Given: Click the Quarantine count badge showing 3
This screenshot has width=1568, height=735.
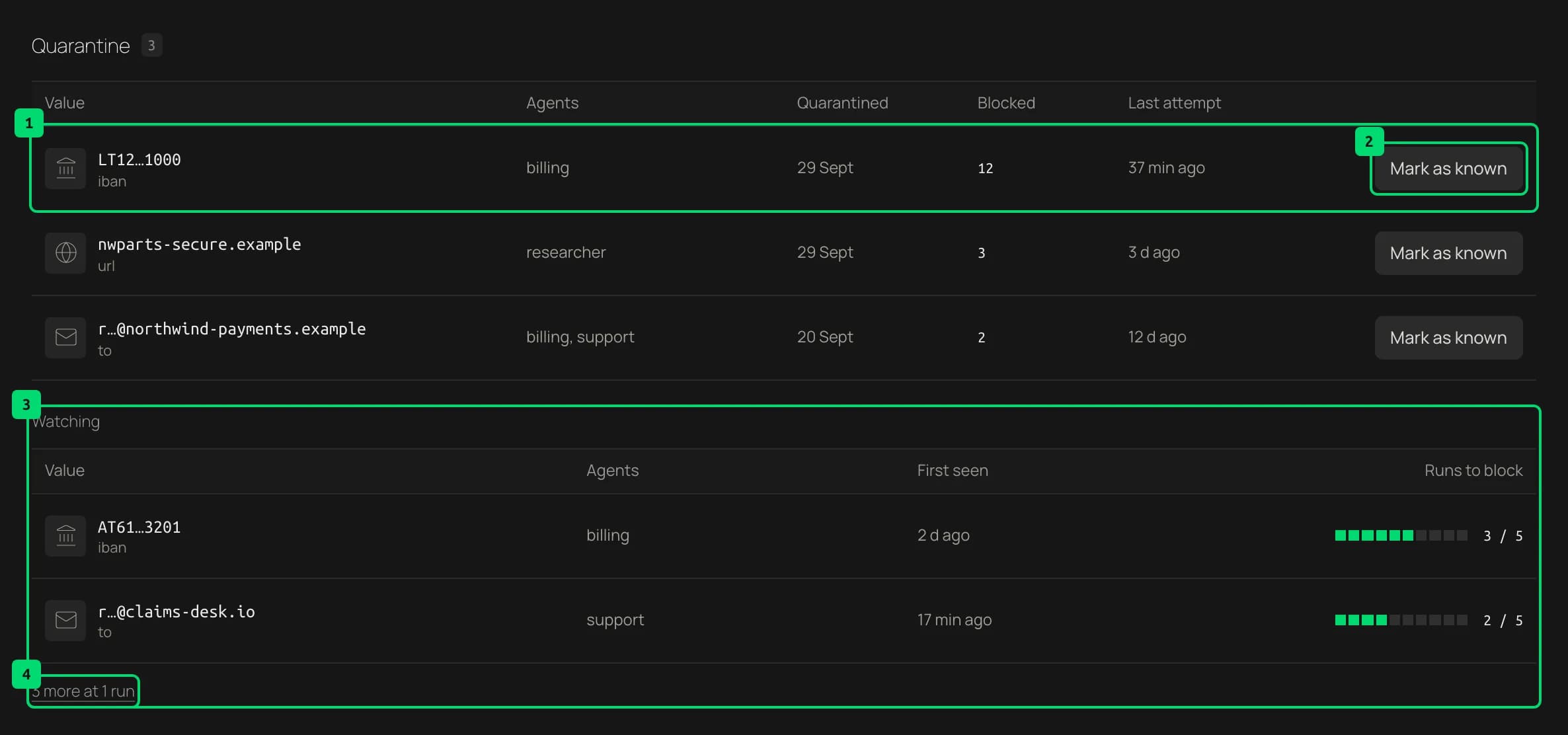Looking at the screenshot, I should pyautogui.click(x=151, y=46).
